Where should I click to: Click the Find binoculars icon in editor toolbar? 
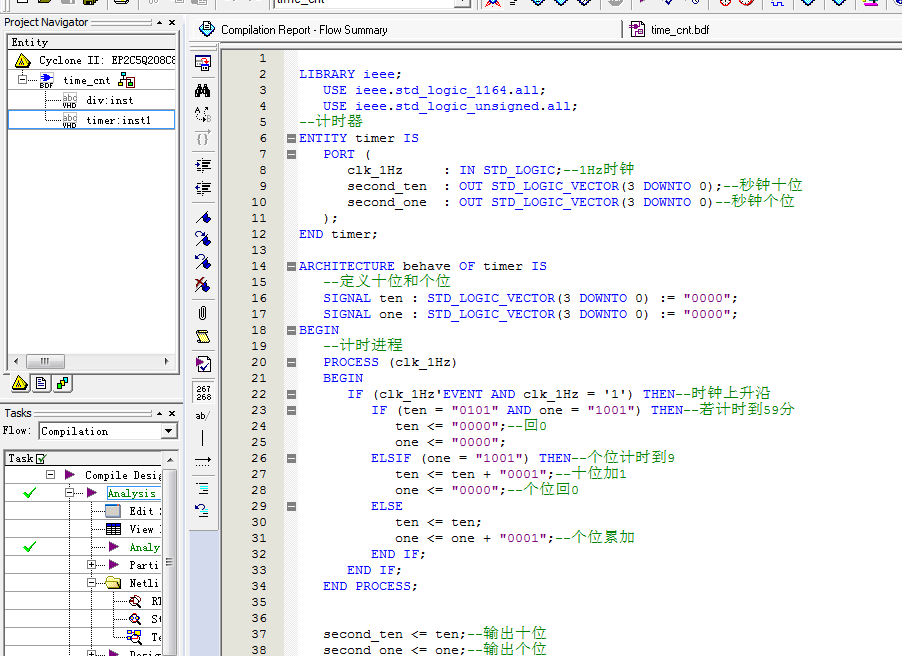point(203,89)
